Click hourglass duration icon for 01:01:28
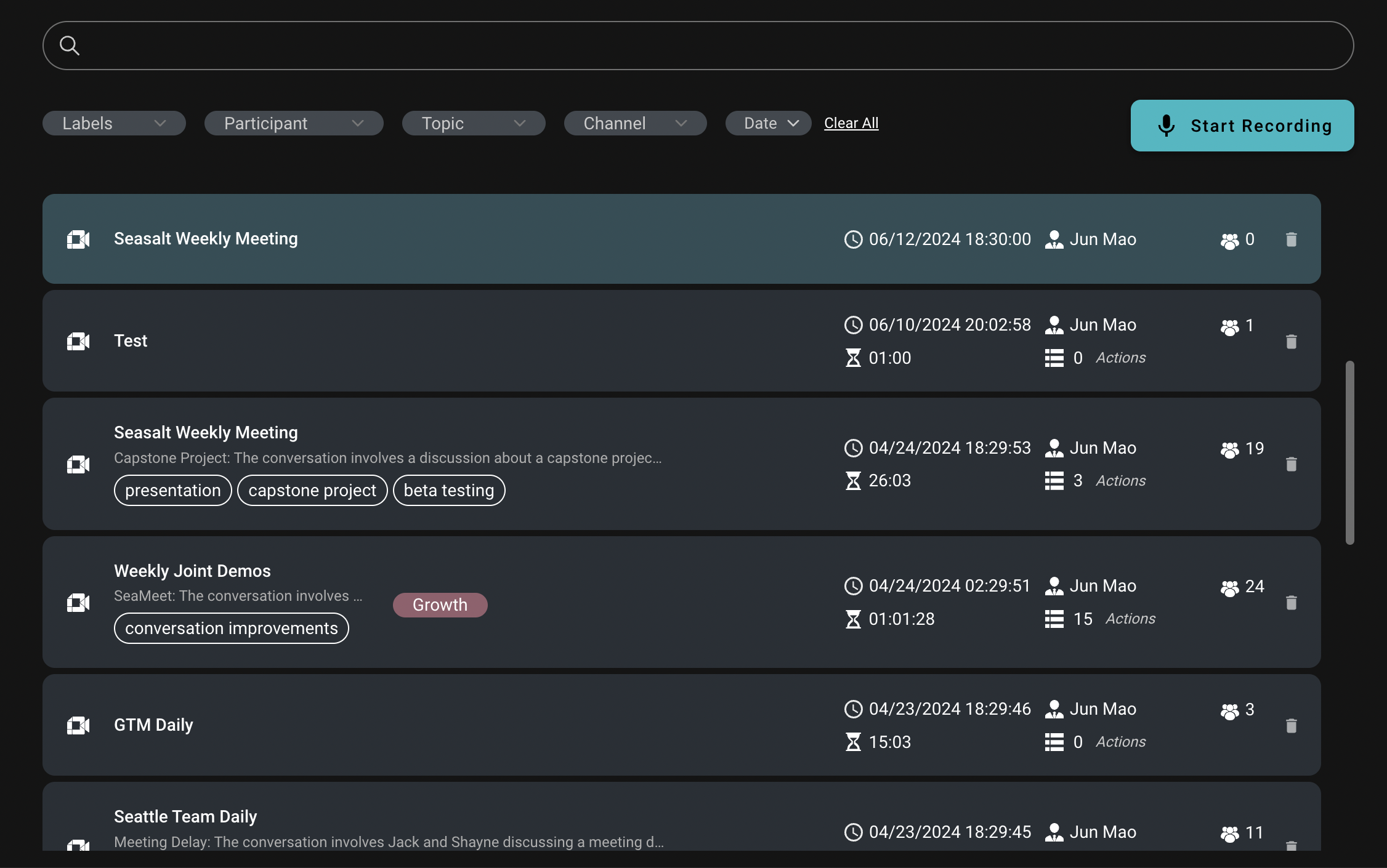The width and height of the screenshot is (1387, 868). coord(853,619)
